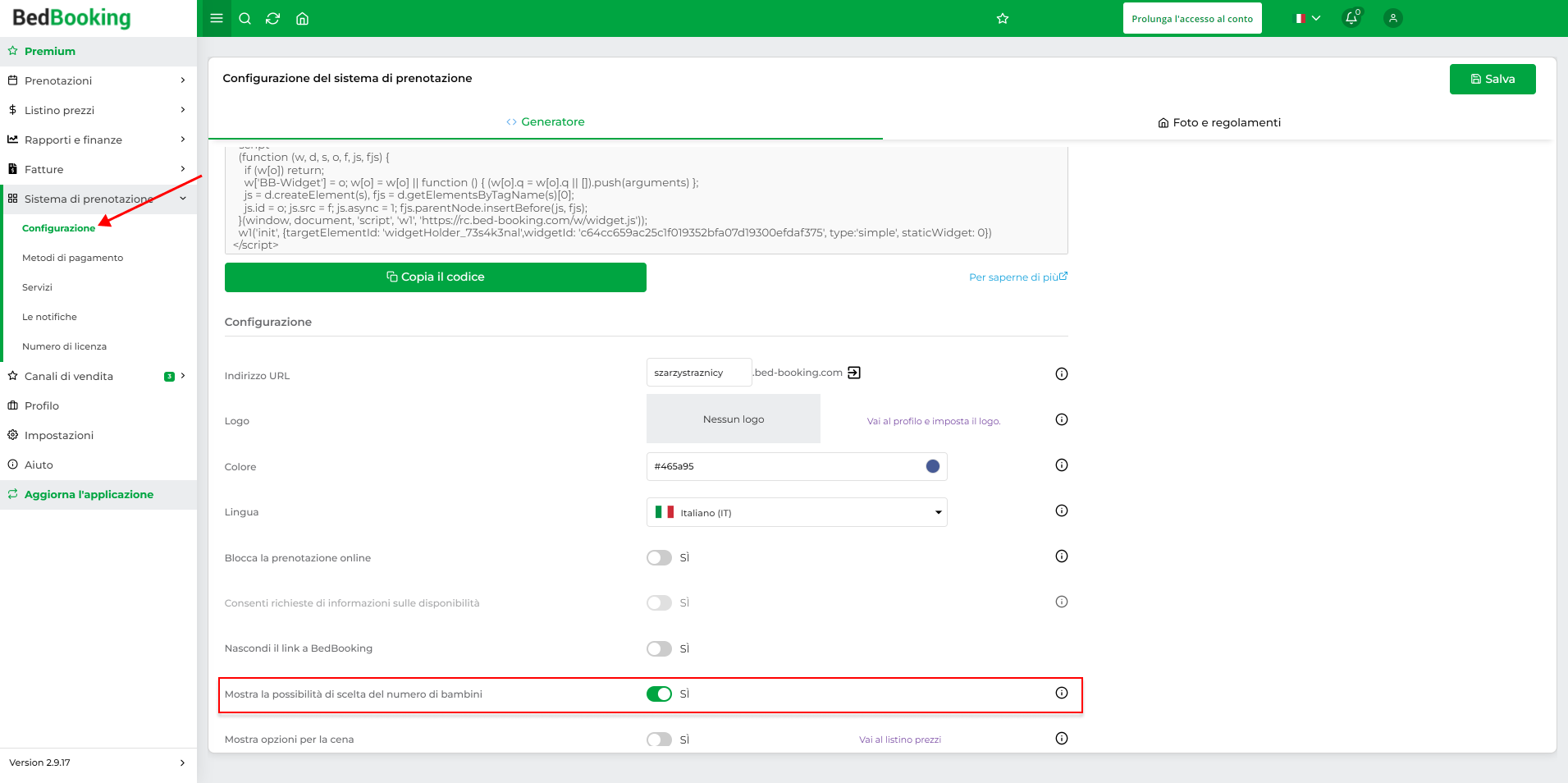Open the language flag dropdown in header
The image size is (1568, 783).
(1308, 18)
